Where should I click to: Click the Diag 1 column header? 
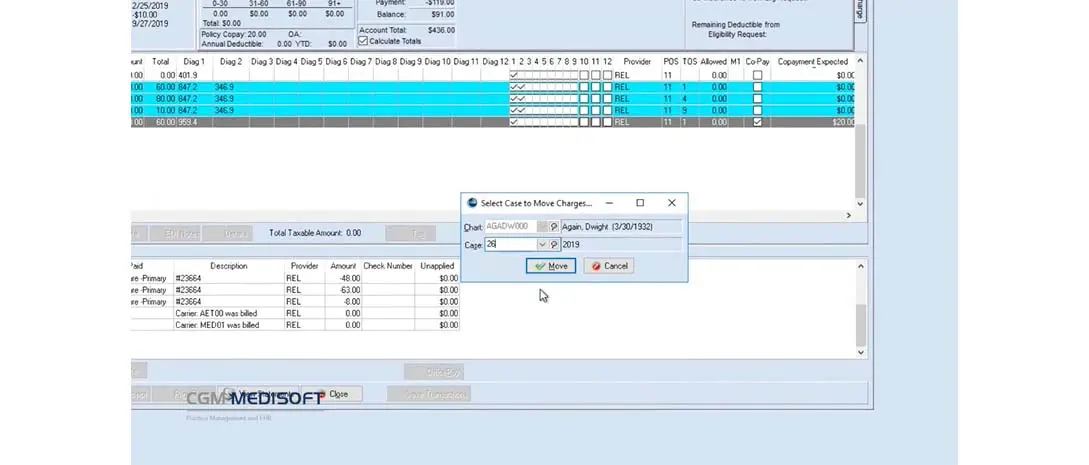(194, 62)
